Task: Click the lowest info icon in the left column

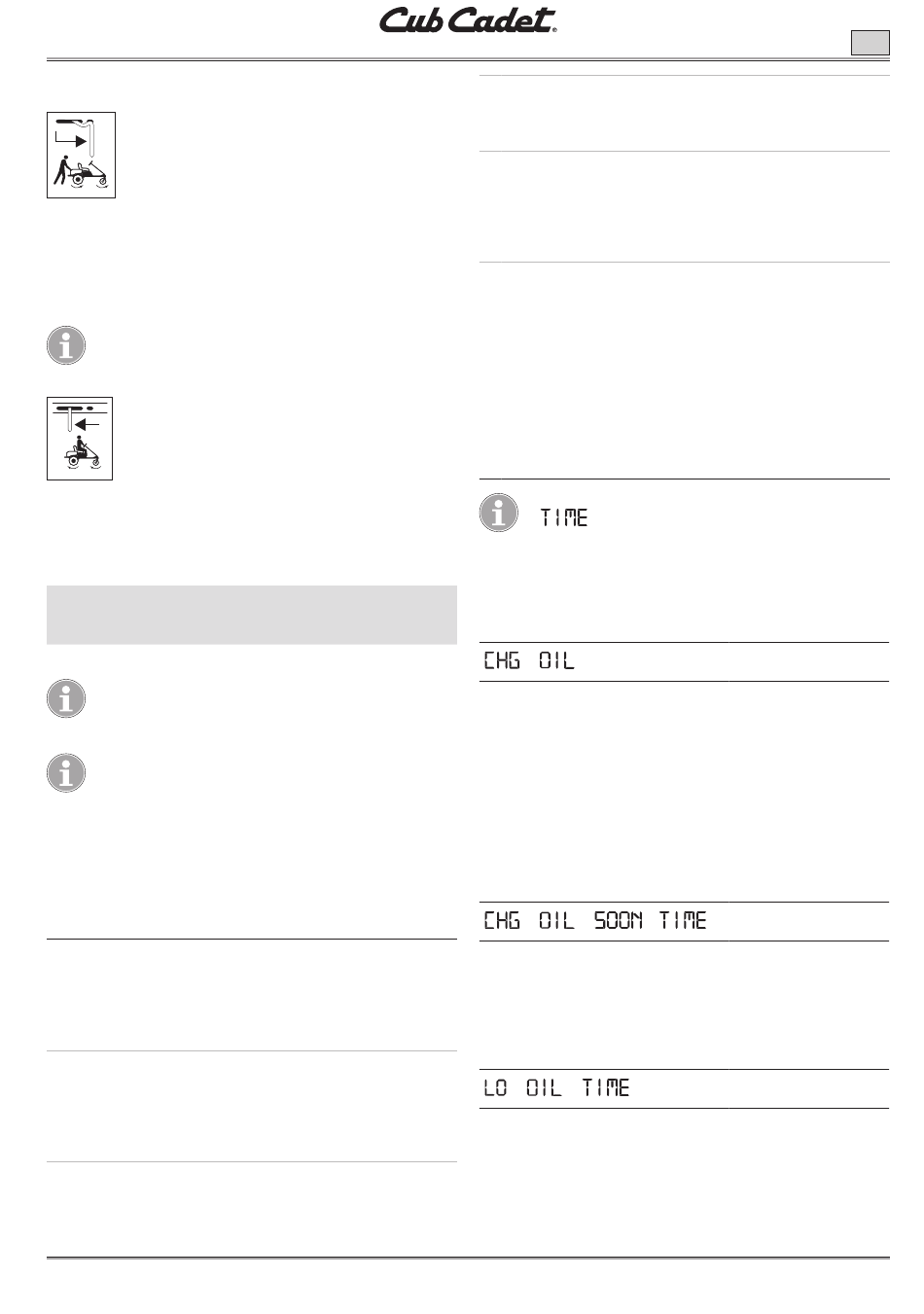Action: [66, 773]
